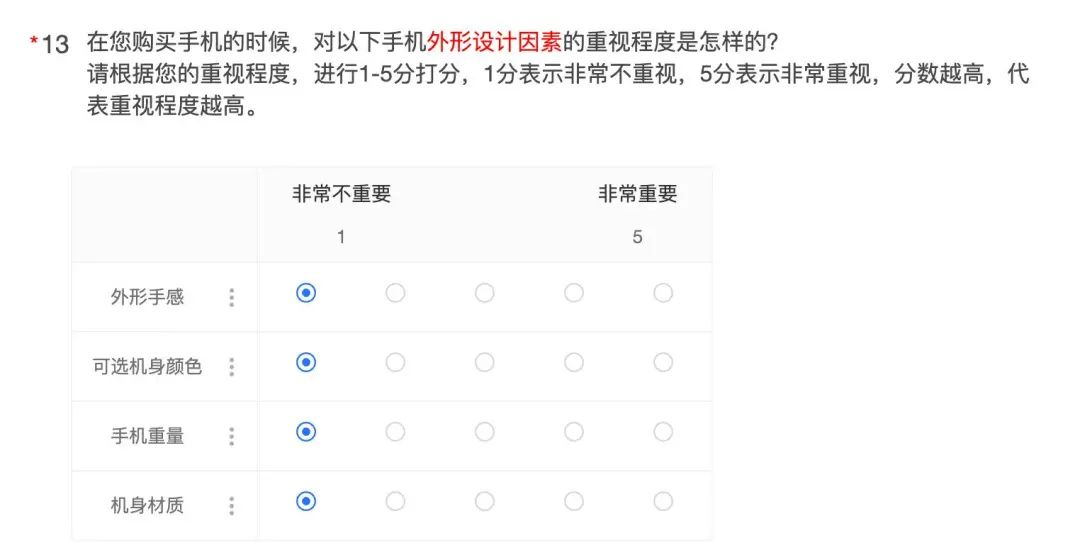The width and height of the screenshot is (1080, 560).
Task: Click the three-dot icon beside 外形手感
Action: 232,297
